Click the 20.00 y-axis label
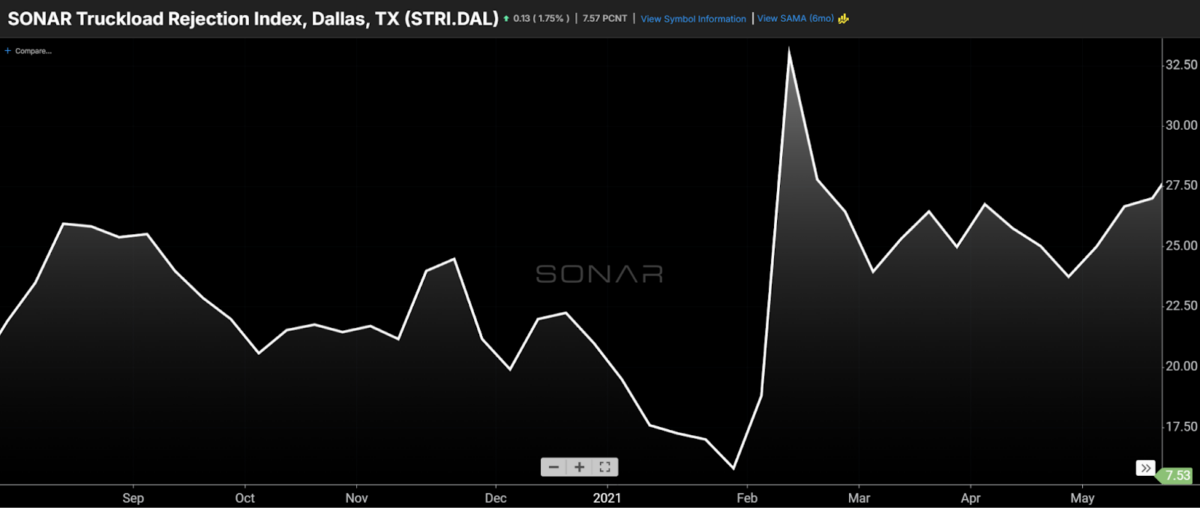The width and height of the screenshot is (1200, 508). click(1180, 366)
